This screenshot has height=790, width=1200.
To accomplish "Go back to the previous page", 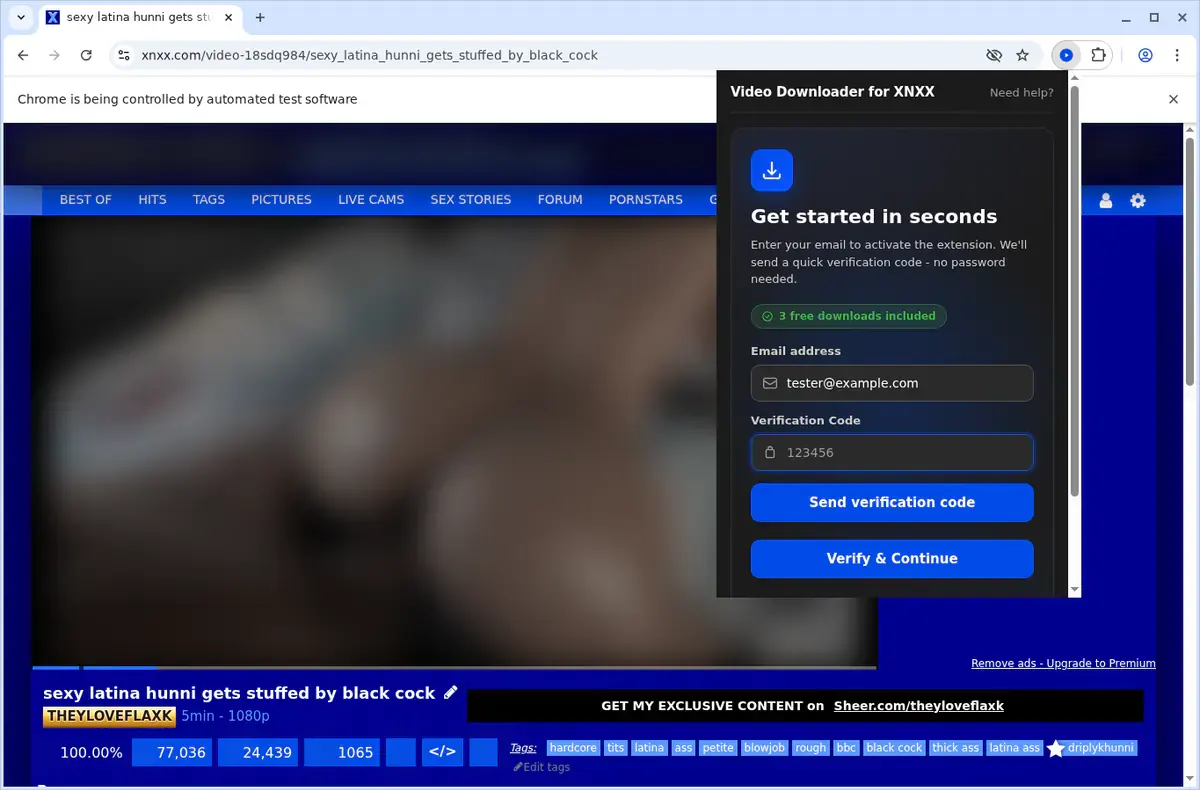I will tap(23, 55).
